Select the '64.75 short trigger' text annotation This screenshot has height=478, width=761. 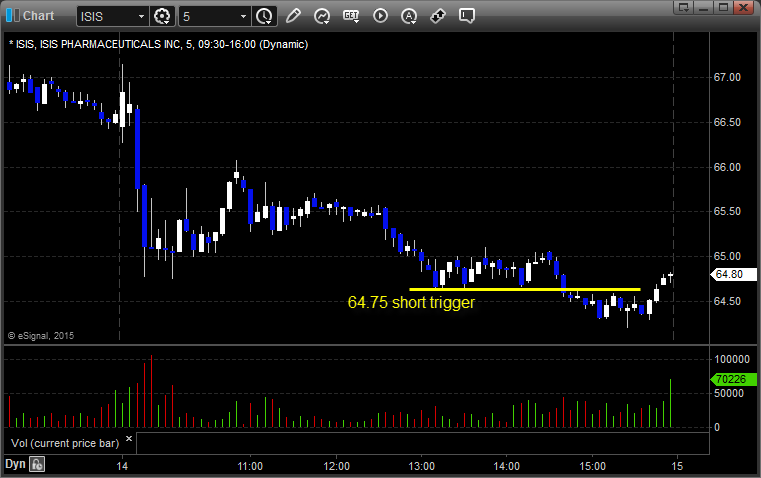point(411,302)
